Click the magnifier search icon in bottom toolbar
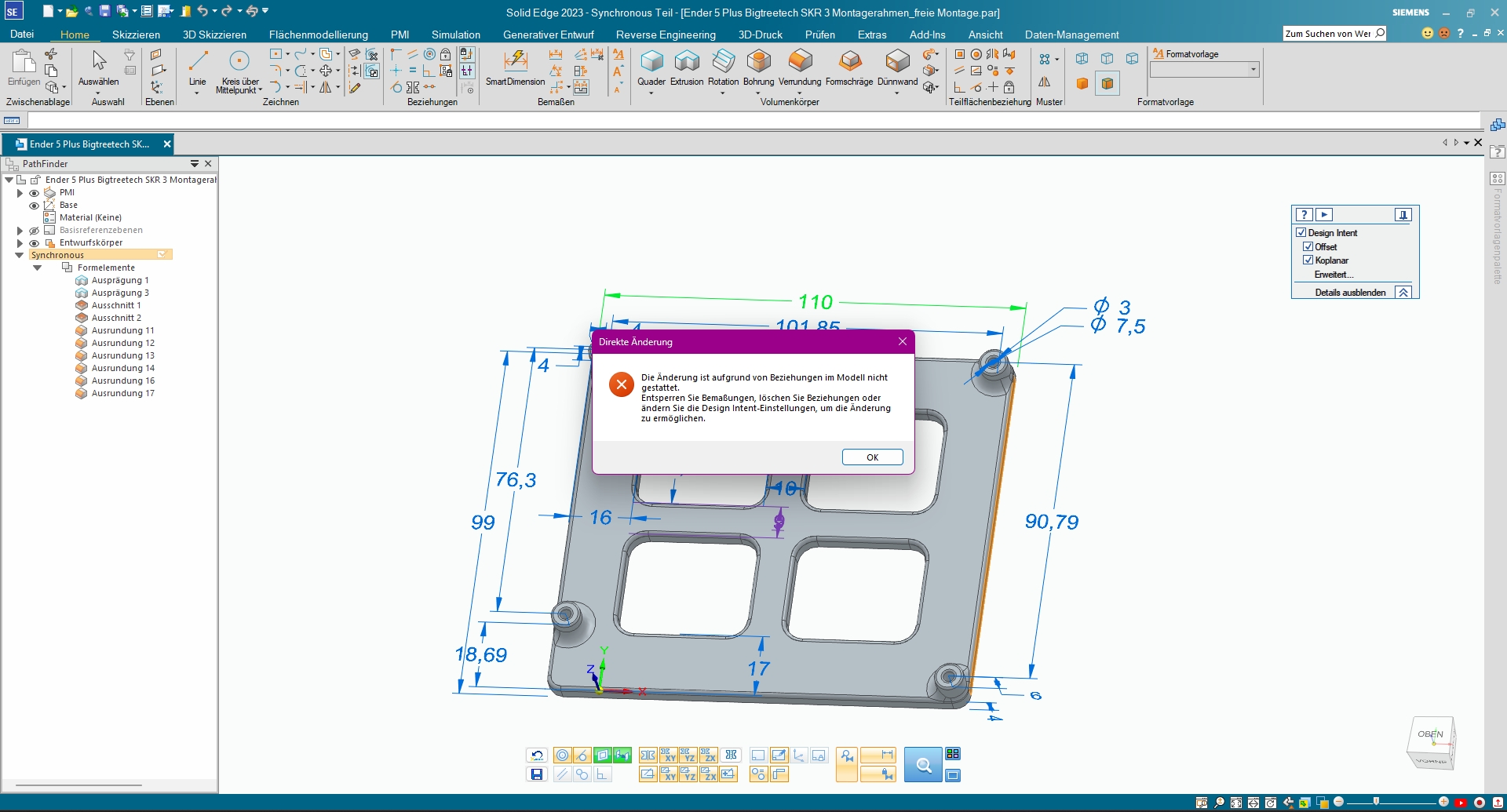The image size is (1507, 812). (x=923, y=765)
